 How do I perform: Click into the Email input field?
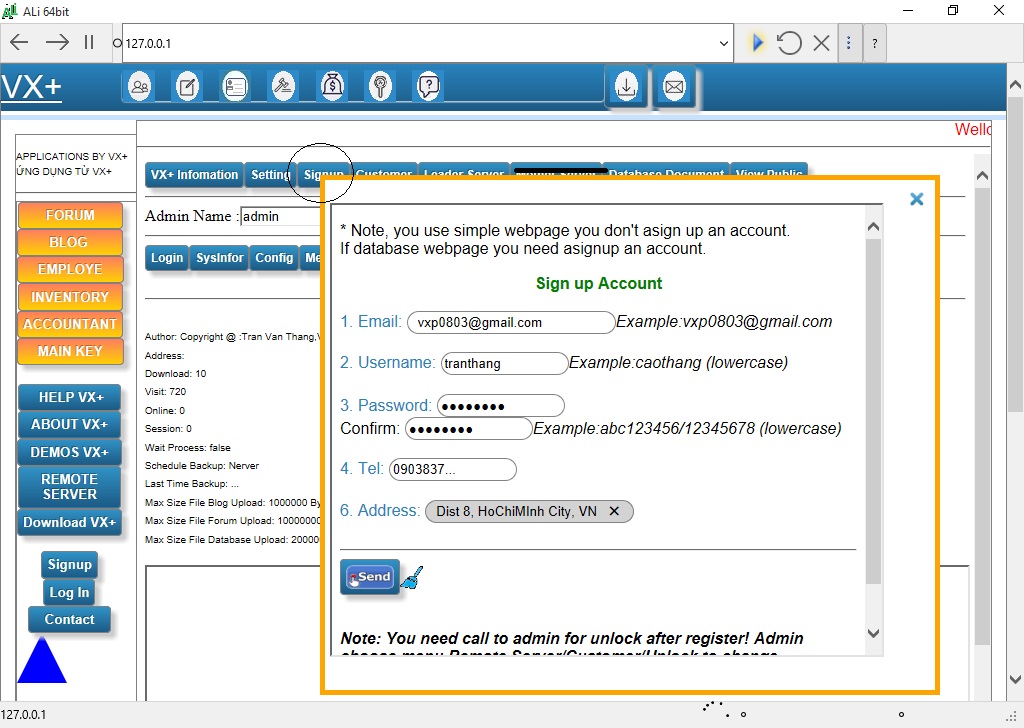(x=510, y=322)
